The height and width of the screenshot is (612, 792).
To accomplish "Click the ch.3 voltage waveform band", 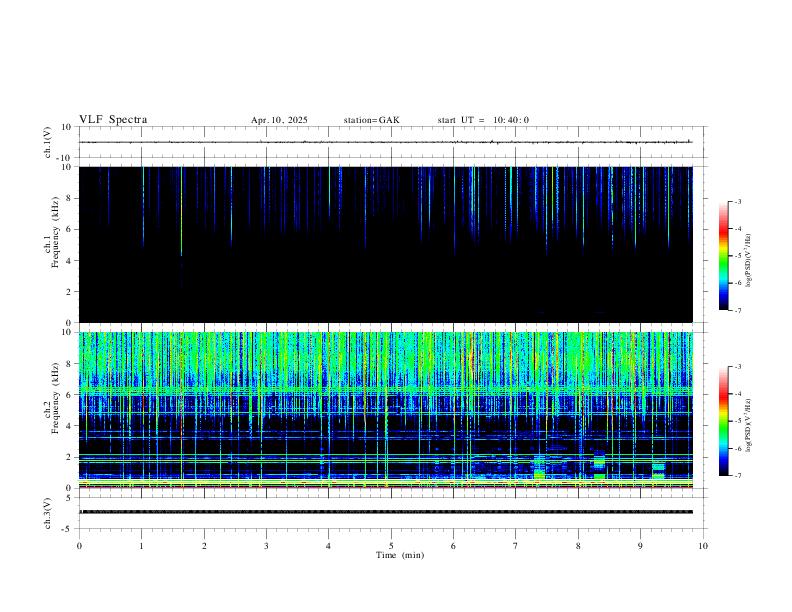I will pyautogui.click(x=386, y=512).
